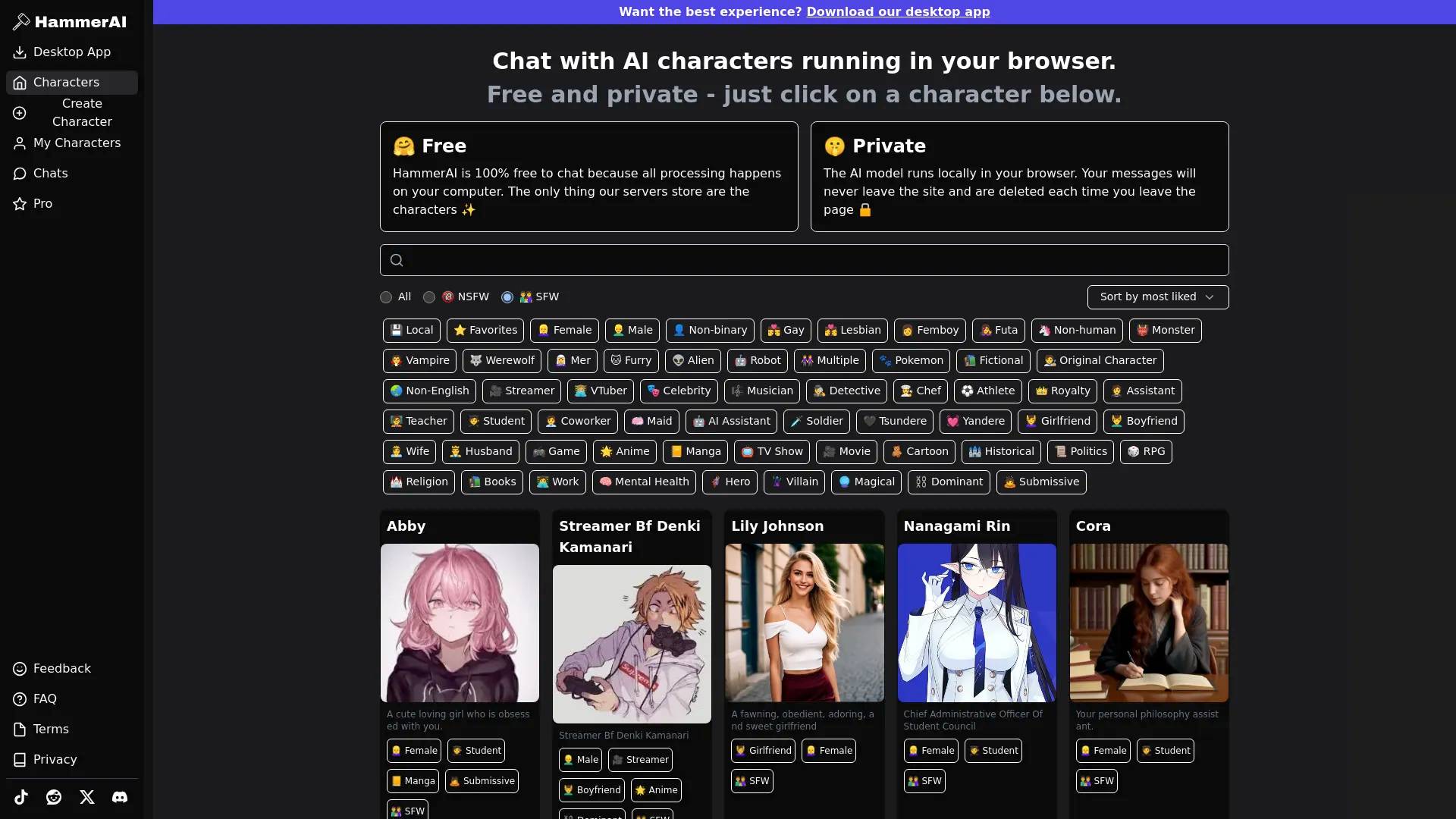1456x819 pixels.
Task: Open the Reddit icon link
Action: [x=54, y=797]
